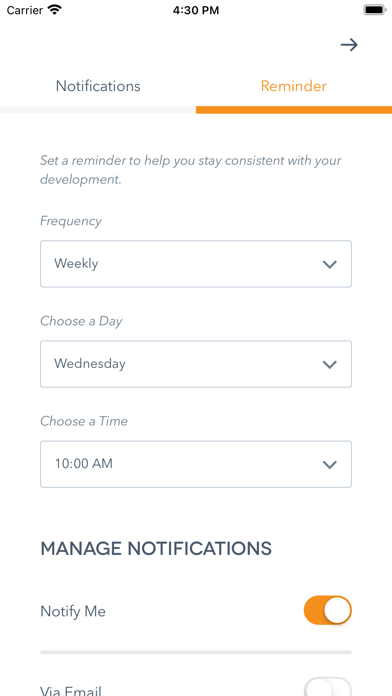Click the chevron in the 10:00 AM field

[329, 465]
